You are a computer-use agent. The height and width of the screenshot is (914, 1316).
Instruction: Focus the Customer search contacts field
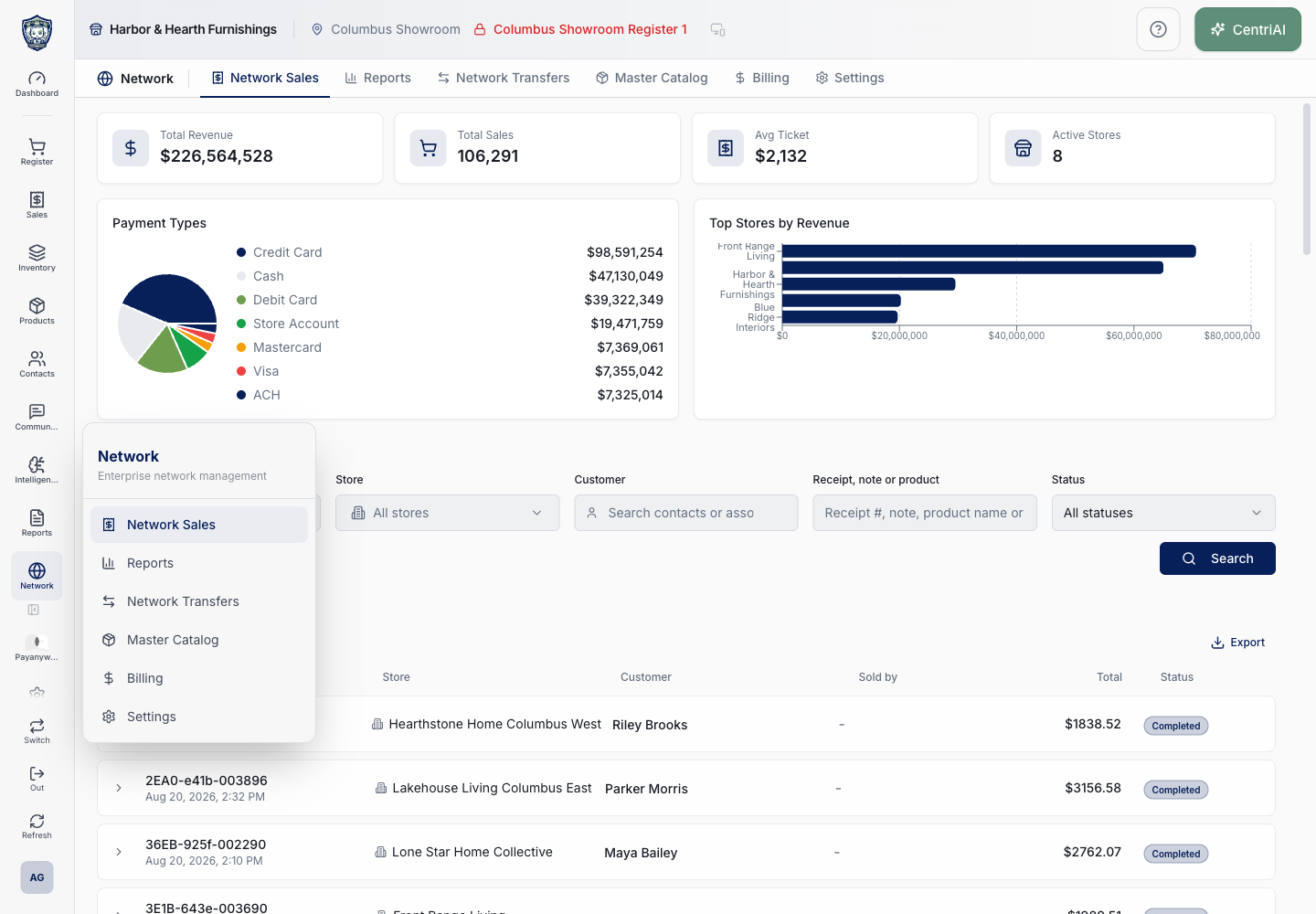[686, 513]
